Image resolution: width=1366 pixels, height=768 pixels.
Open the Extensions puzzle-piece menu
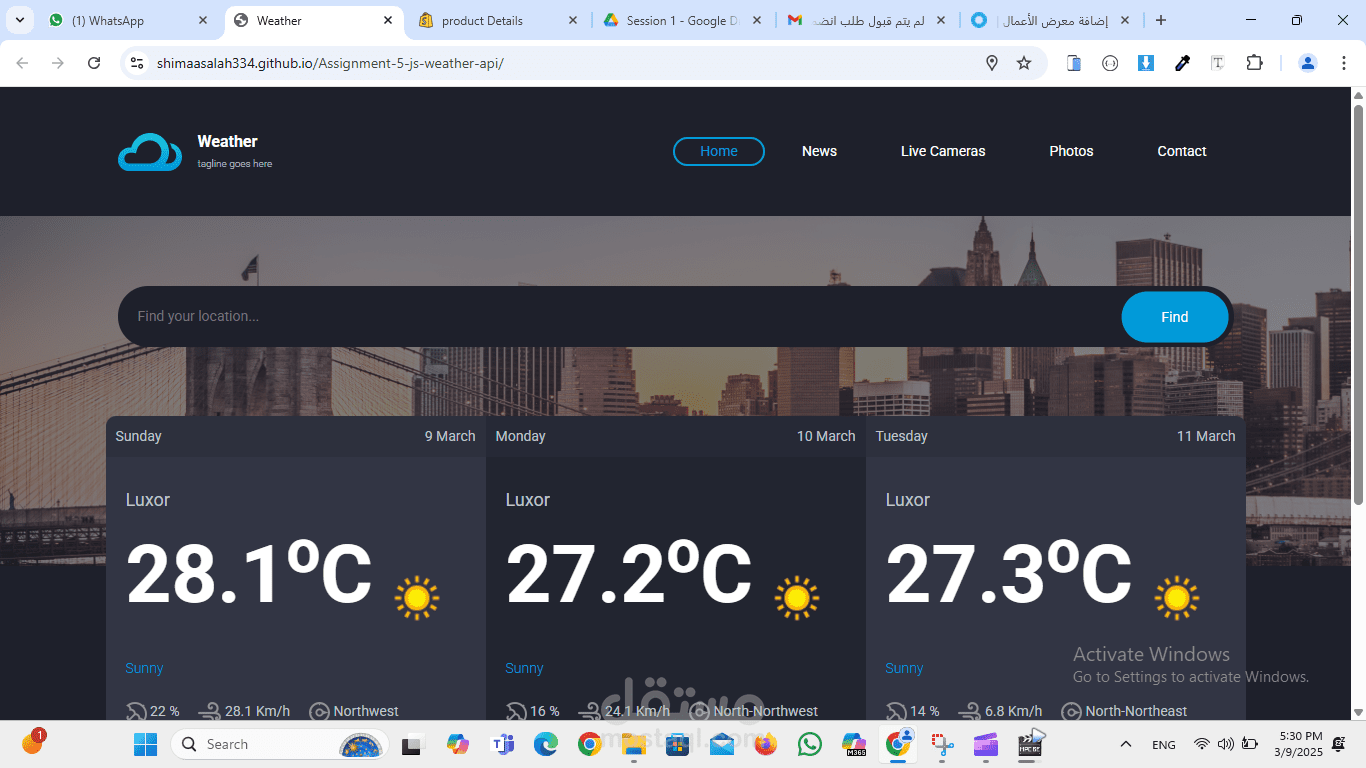(1254, 63)
